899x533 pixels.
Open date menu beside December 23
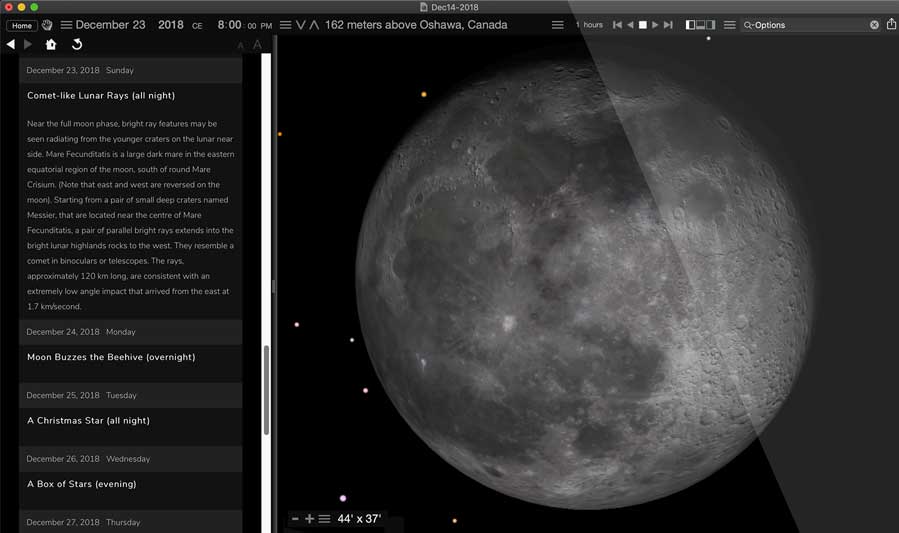[x=66, y=25]
